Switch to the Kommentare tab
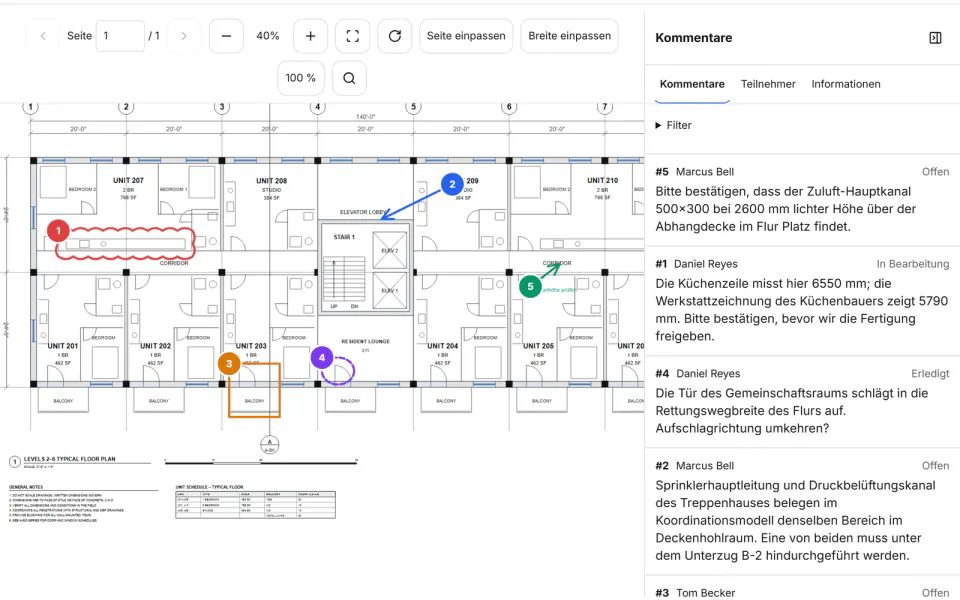This screenshot has width=960, height=600. pyautogui.click(x=692, y=84)
